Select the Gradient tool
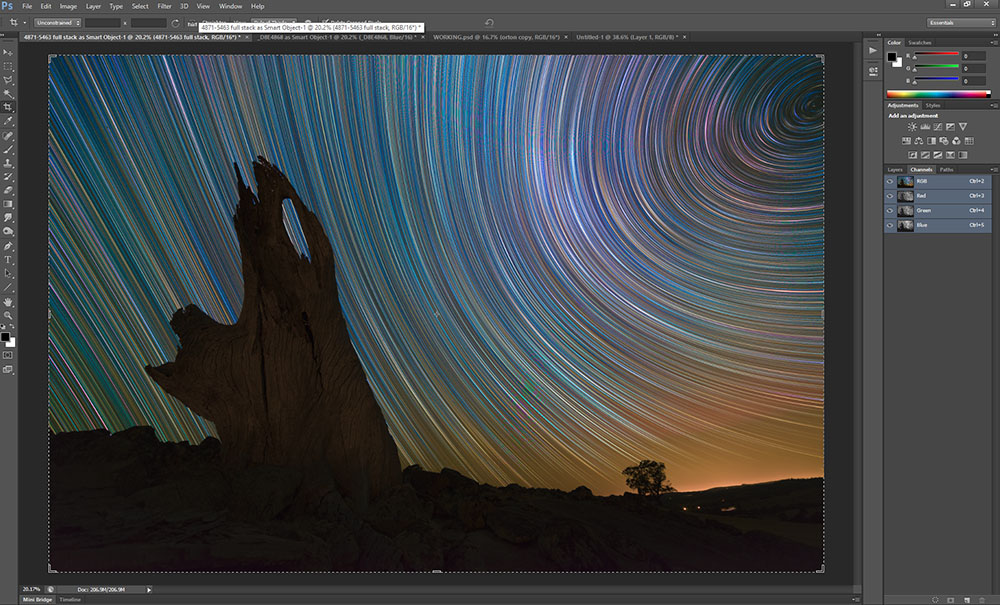This screenshot has width=1000, height=605. 8,204
